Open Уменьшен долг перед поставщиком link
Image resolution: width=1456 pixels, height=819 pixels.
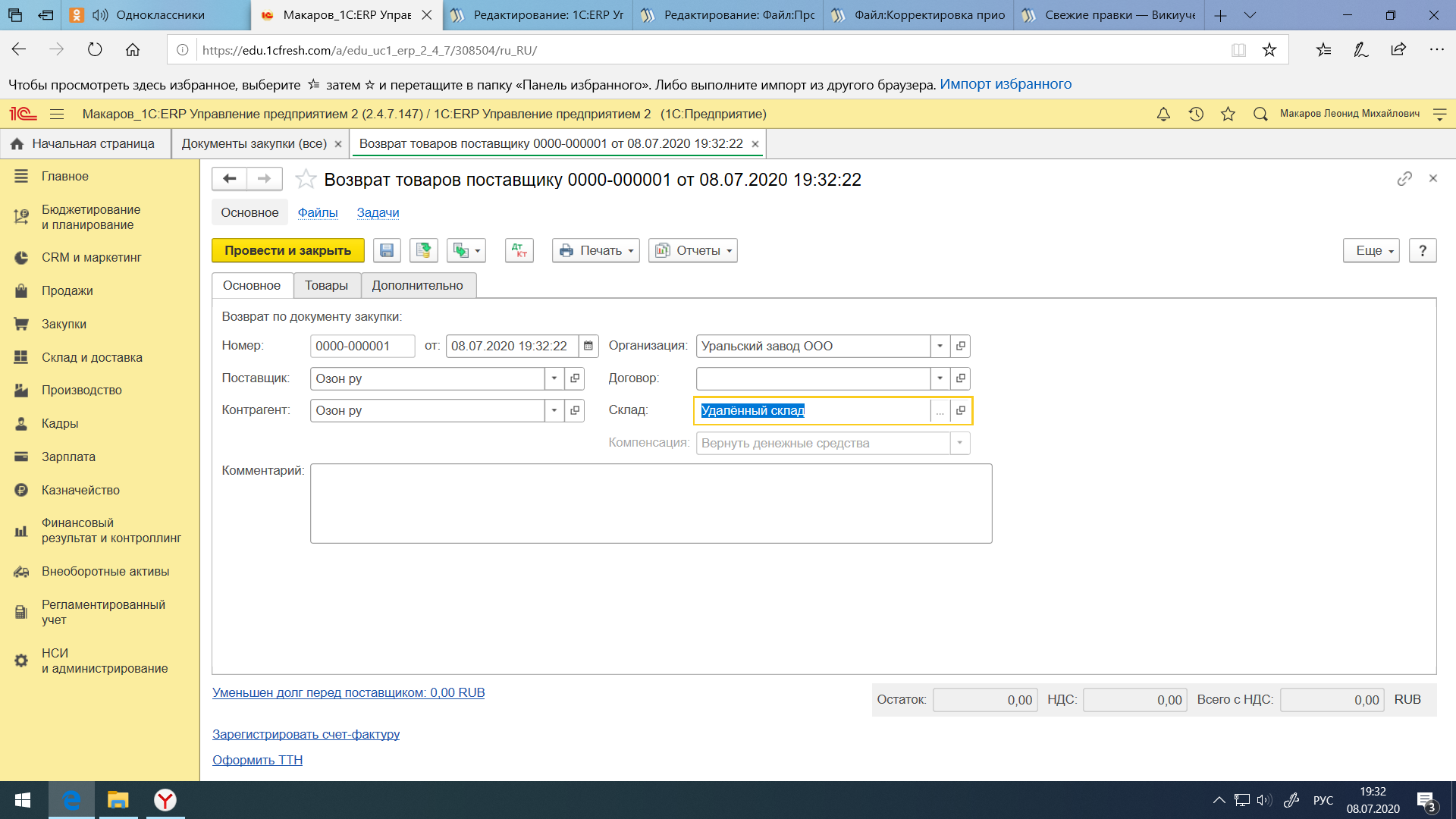click(349, 692)
